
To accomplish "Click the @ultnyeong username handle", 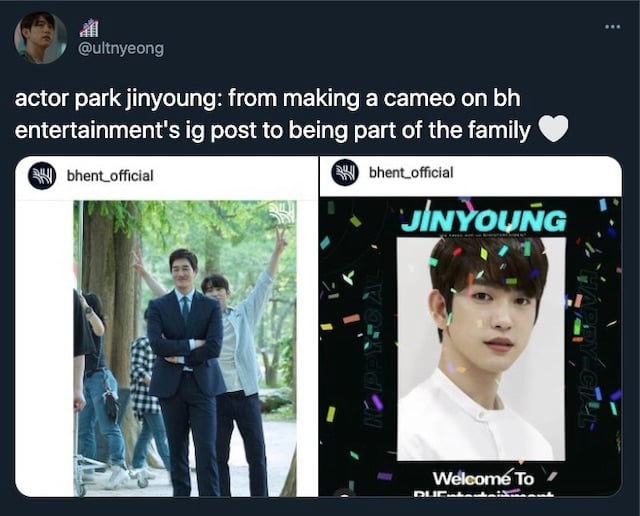I will (121, 49).
